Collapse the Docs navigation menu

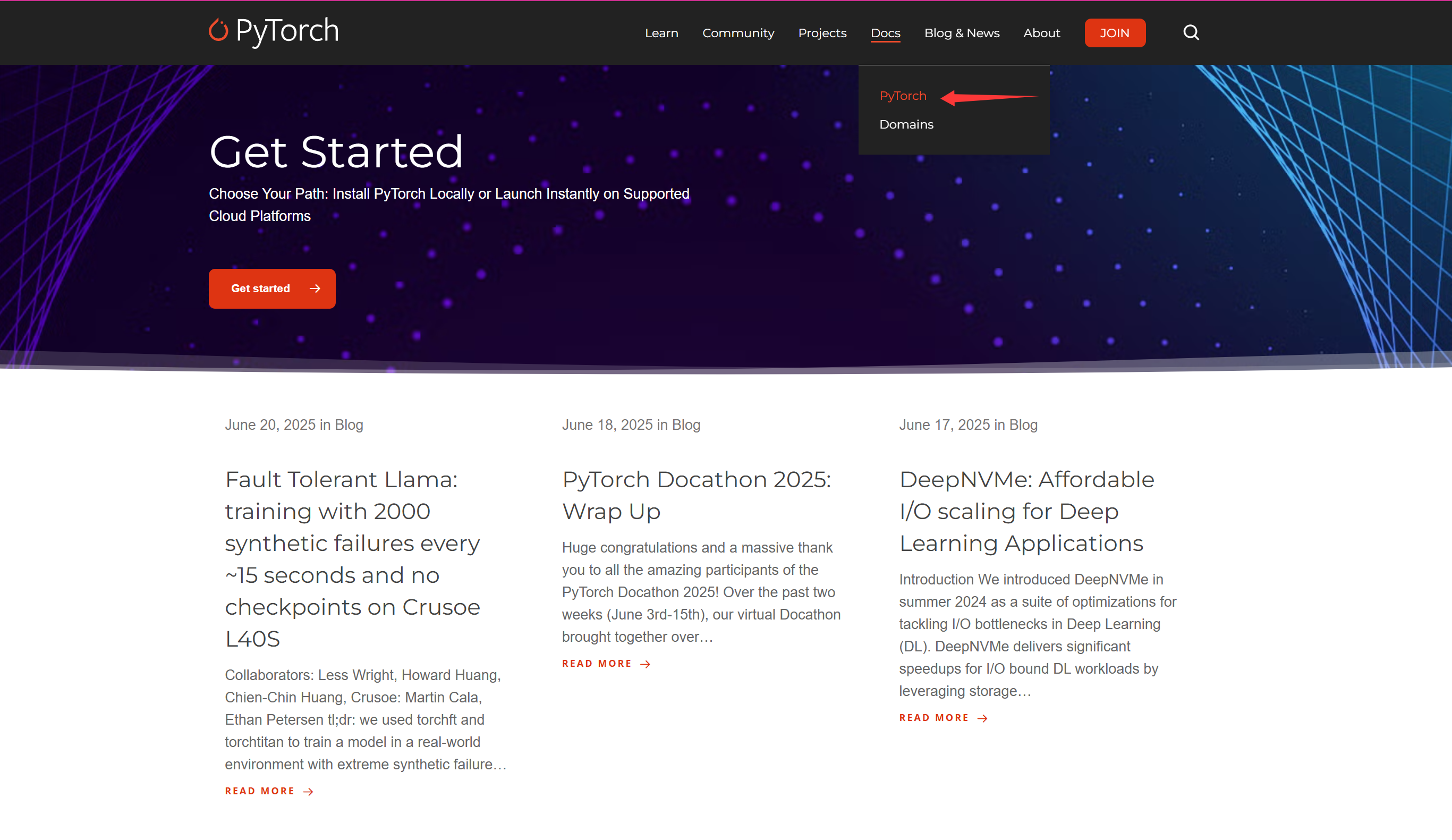point(885,33)
